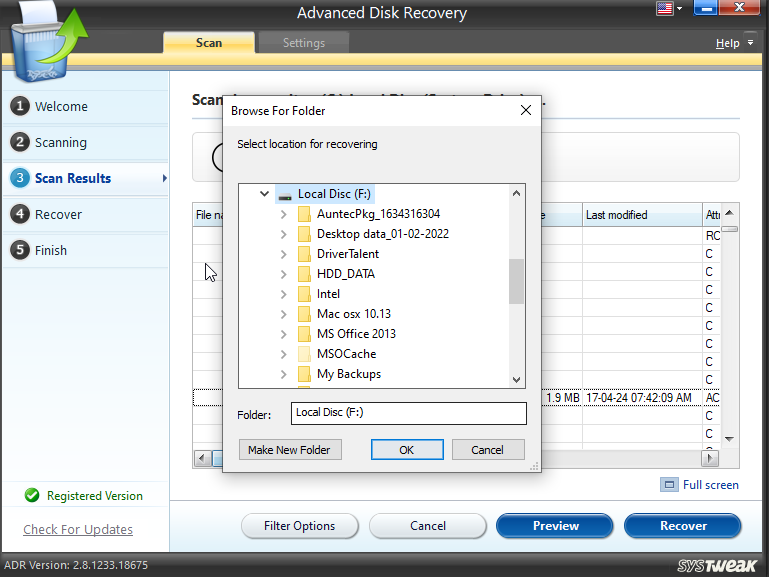Click the Registered Version green check icon
Screen dimensions: 769x577
click(x=32, y=495)
